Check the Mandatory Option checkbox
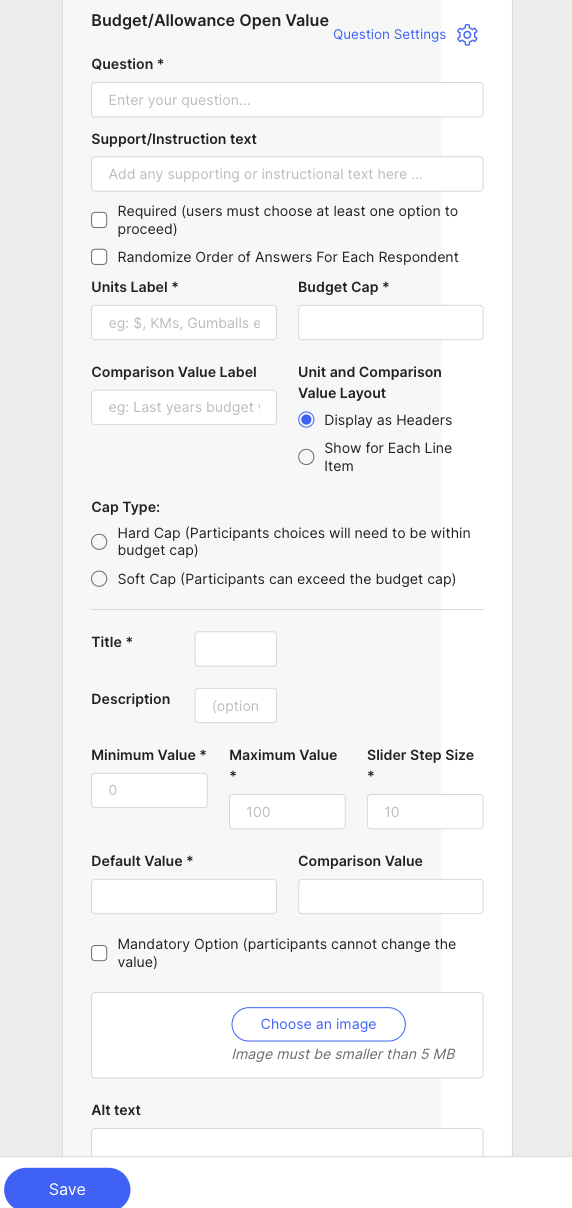572x1208 pixels. tap(99, 953)
